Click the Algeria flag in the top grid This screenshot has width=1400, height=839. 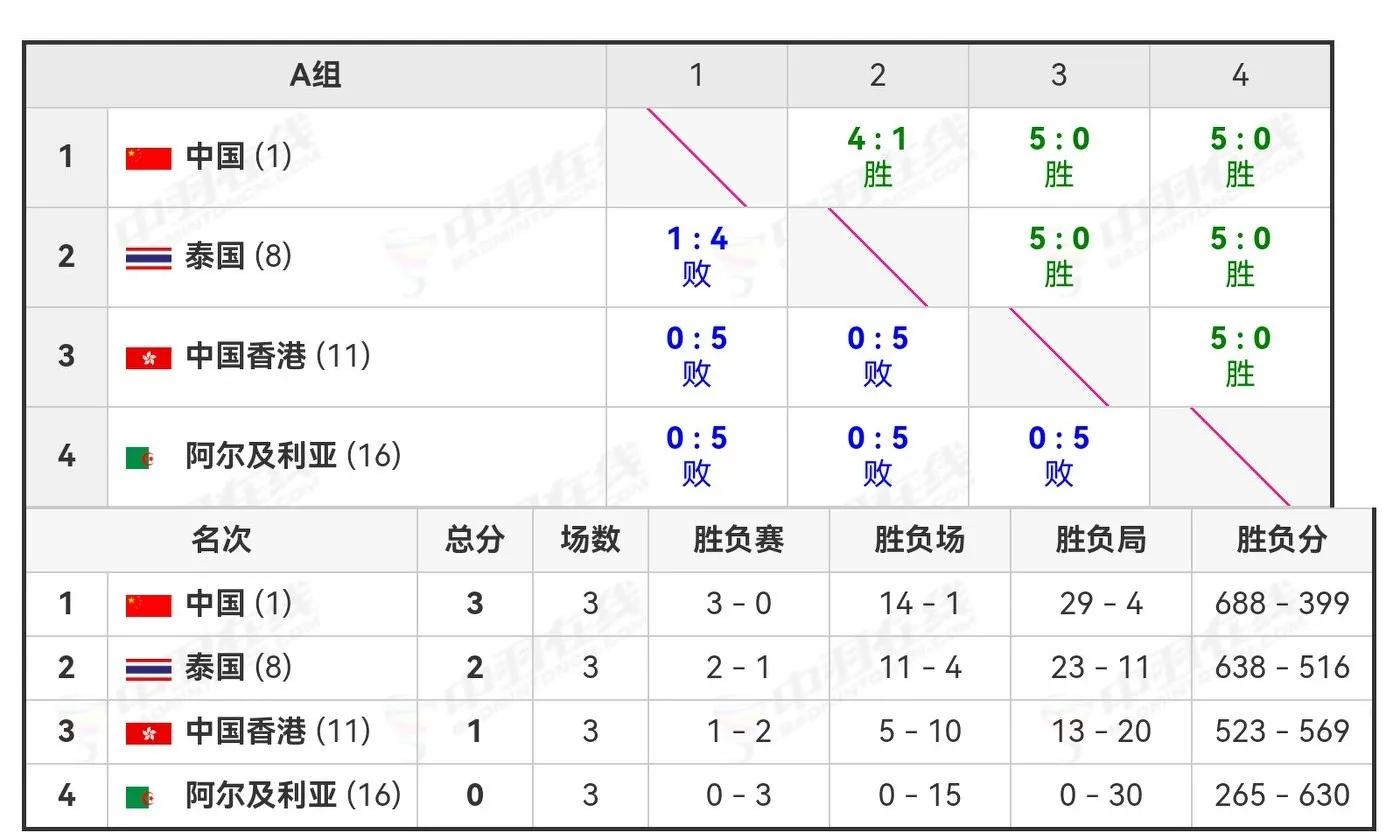point(140,458)
